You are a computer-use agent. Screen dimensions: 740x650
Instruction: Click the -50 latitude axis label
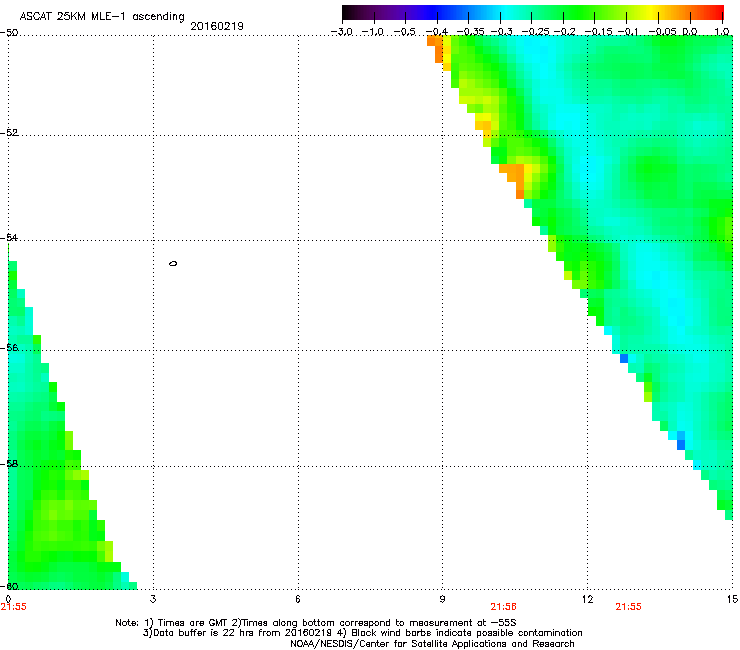(x=9, y=33)
